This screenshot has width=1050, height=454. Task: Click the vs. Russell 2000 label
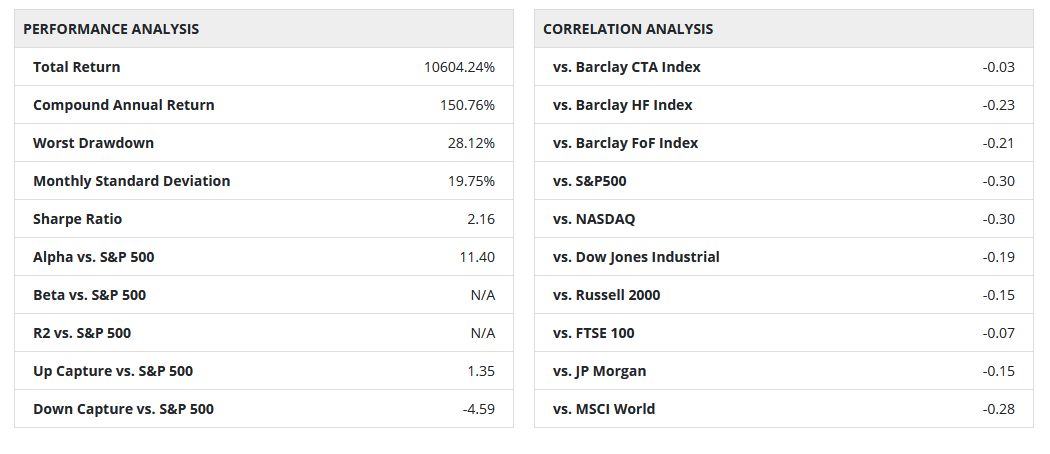point(607,295)
